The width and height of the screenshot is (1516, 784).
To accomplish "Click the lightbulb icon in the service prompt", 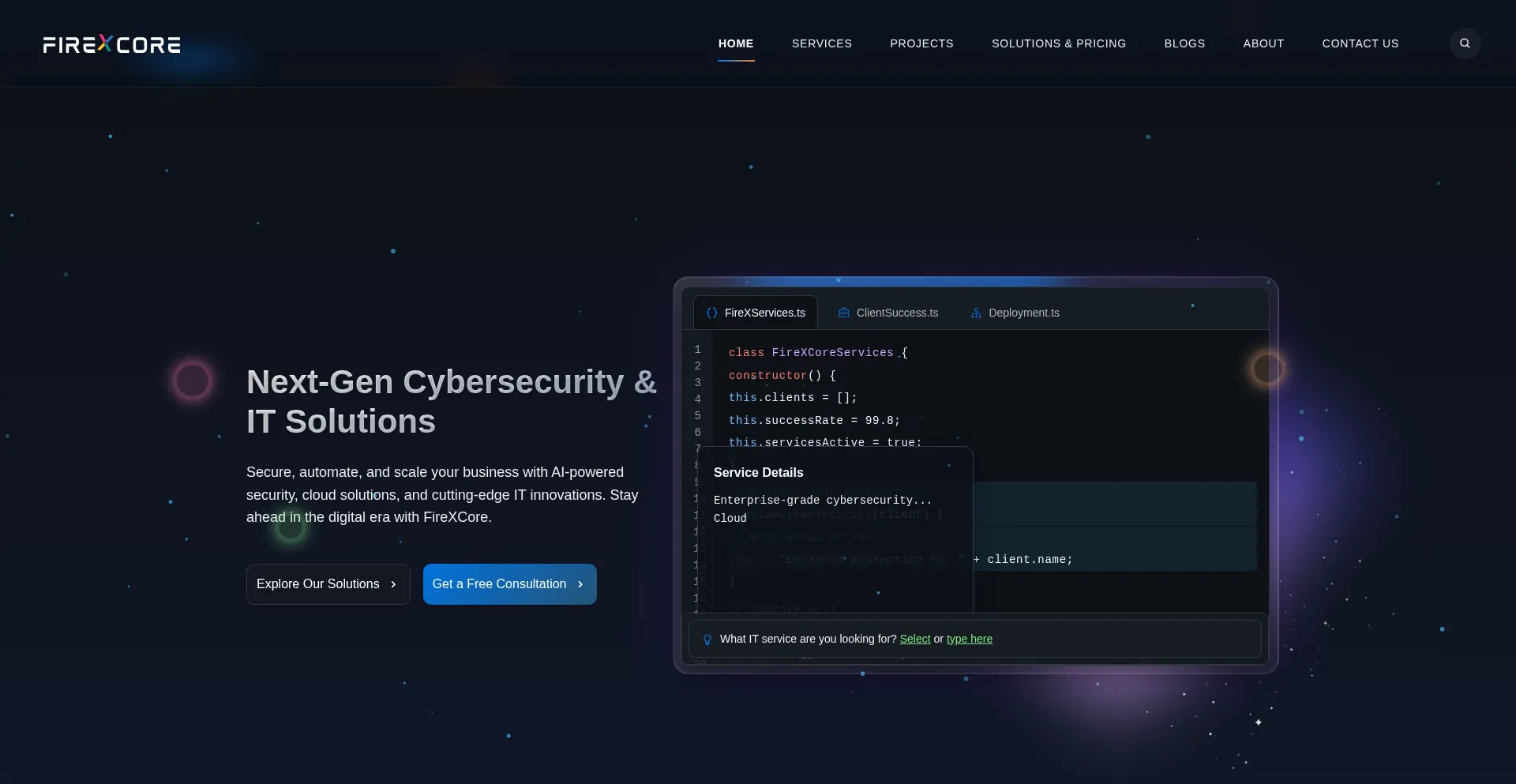I will pos(707,640).
